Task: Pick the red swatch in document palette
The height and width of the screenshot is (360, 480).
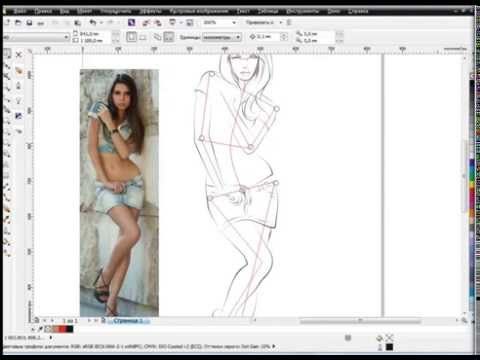Action: point(63,329)
